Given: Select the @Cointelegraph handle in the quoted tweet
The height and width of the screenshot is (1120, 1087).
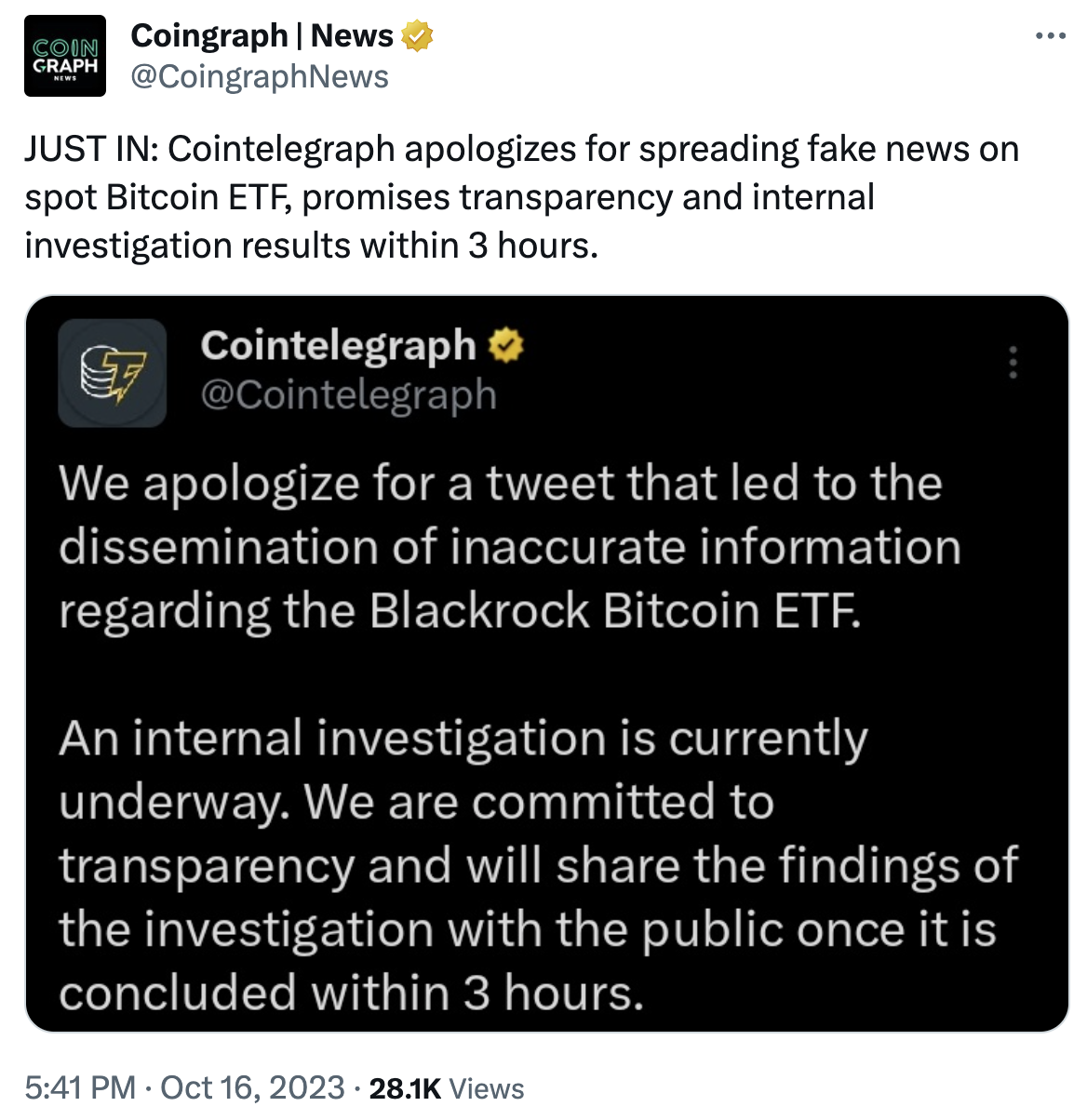Looking at the screenshot, I should tap(348, 394).
